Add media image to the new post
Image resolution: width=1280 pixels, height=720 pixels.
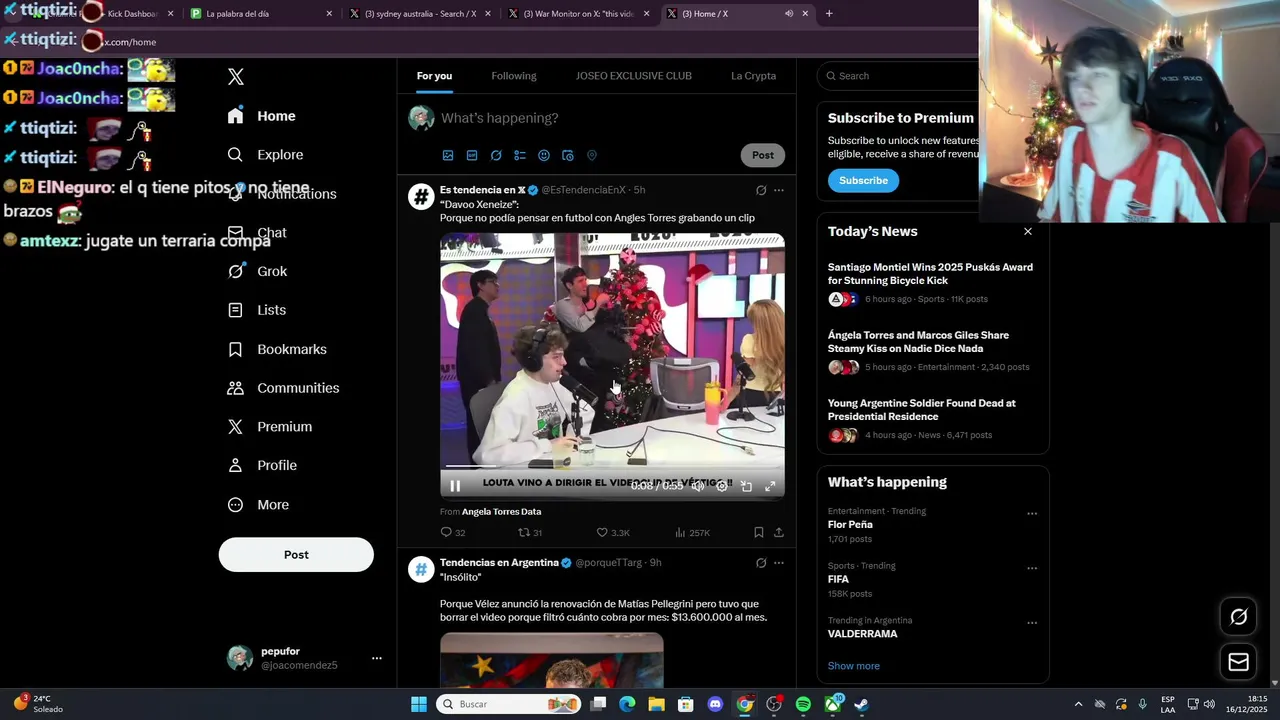pos(448,156)
